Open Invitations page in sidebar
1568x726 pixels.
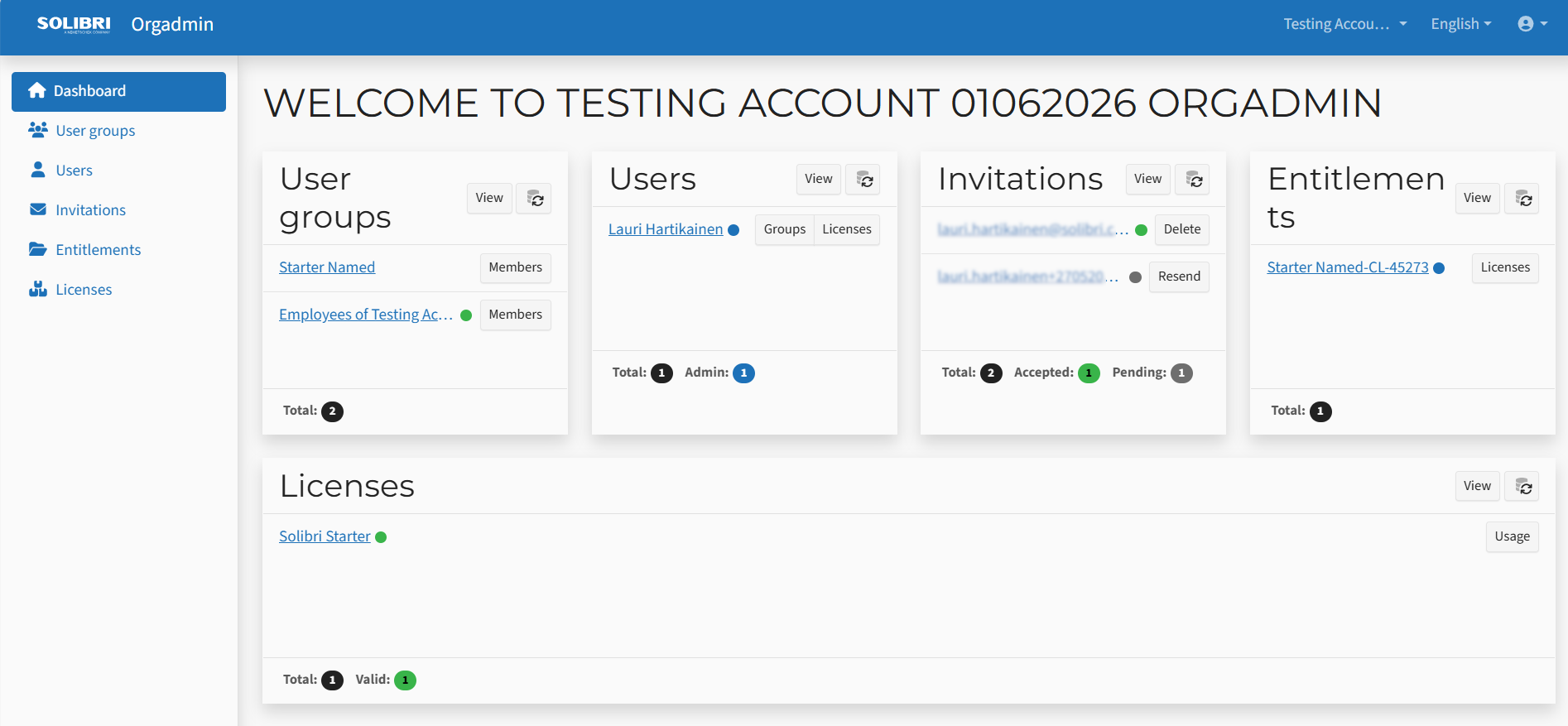[118, 210]
